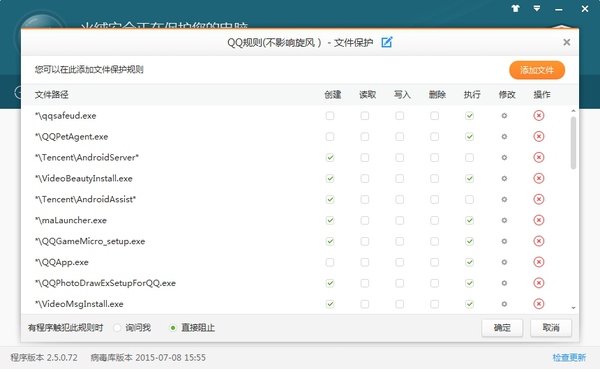Select the *\VideoMsgInstall.exe path text
This screenshot has width=600, height=369.
79,304
